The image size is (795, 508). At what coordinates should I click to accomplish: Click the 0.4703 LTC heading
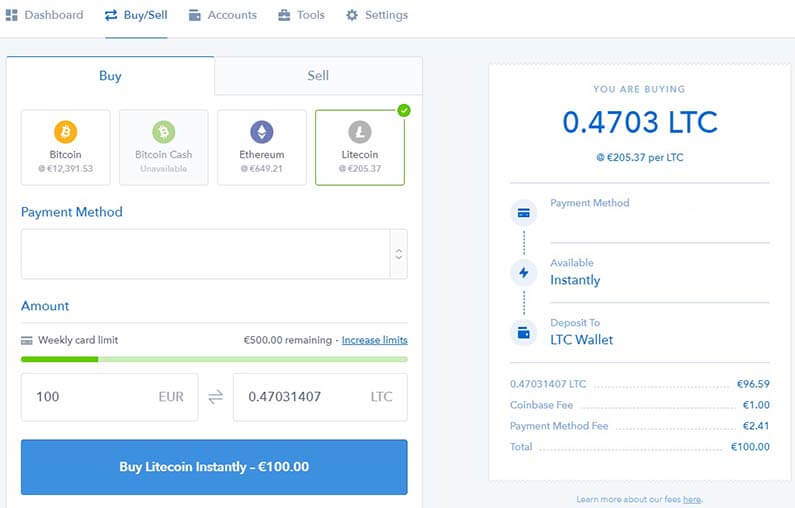[x=640, y=122]
